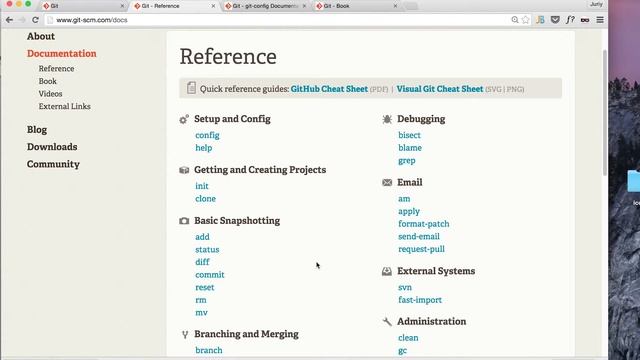Open the Visual Git Cheat Sheet link
640x360 pixels.
(x=440, y=89)
